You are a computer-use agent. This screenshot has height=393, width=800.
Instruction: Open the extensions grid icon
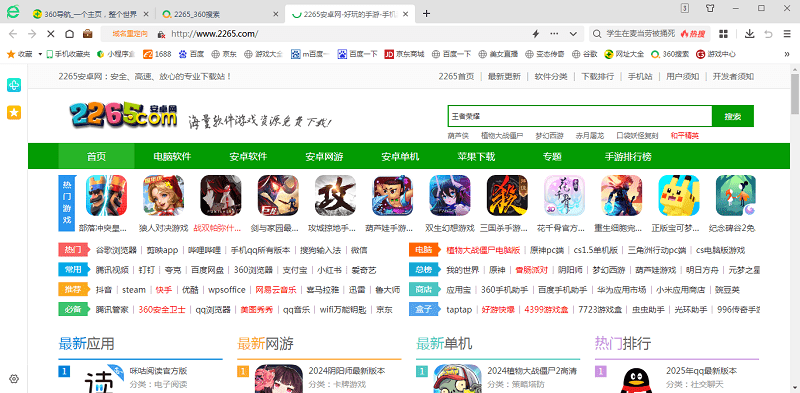pos(723,34)
